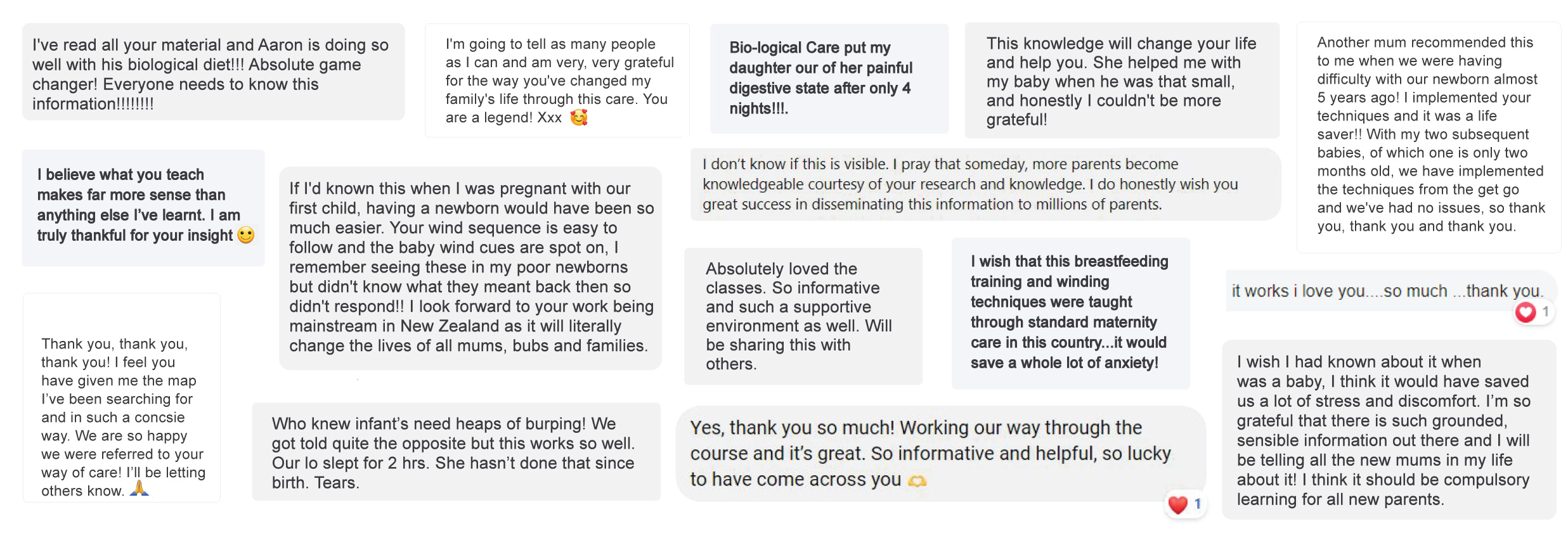The width and height of the screenshot is (1568, 545).
Task: Click heart reaction on "Working our way" message
Action: coord(1177,504)
